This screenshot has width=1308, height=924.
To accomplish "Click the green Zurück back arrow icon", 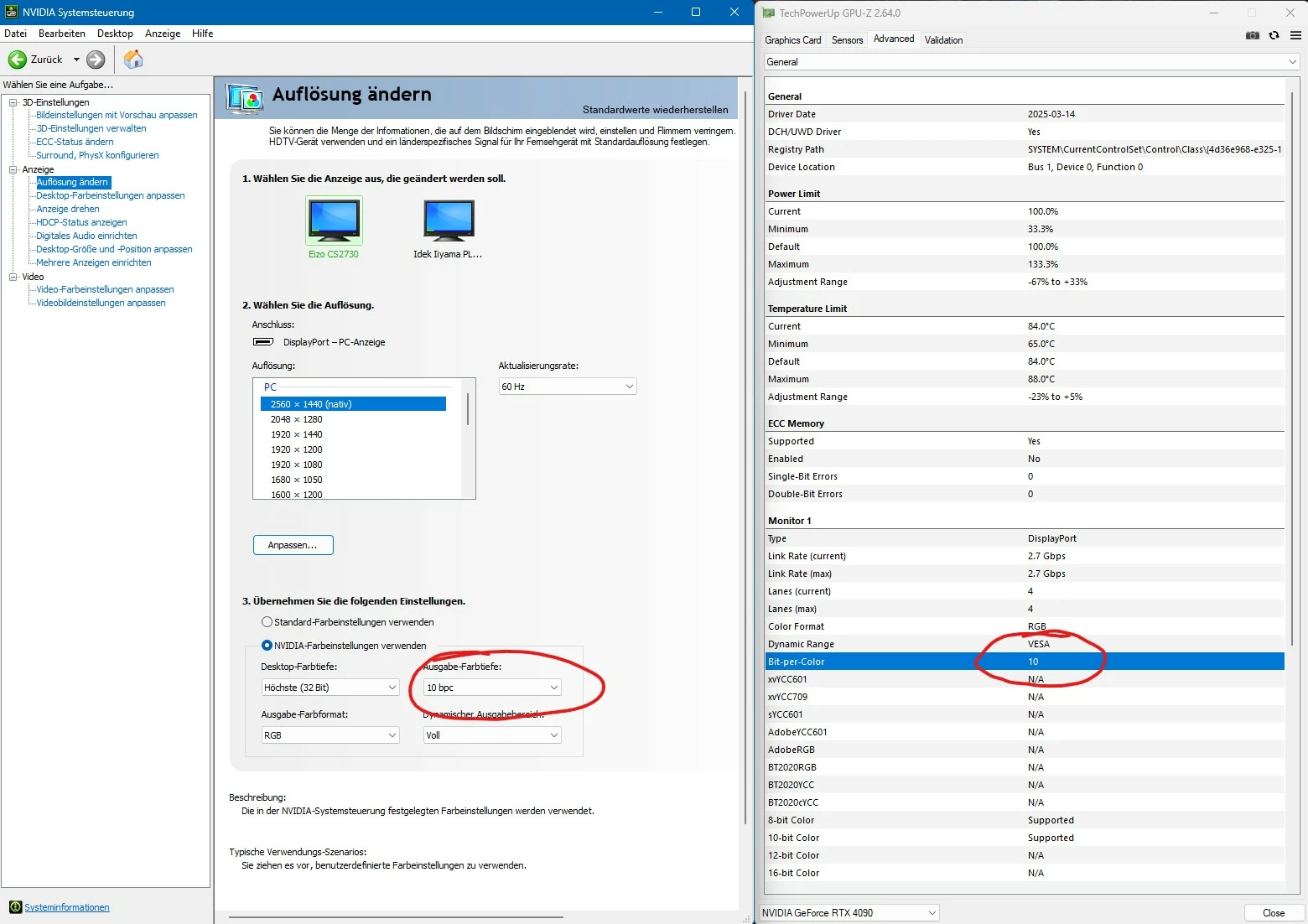I will tap(17, 60).
